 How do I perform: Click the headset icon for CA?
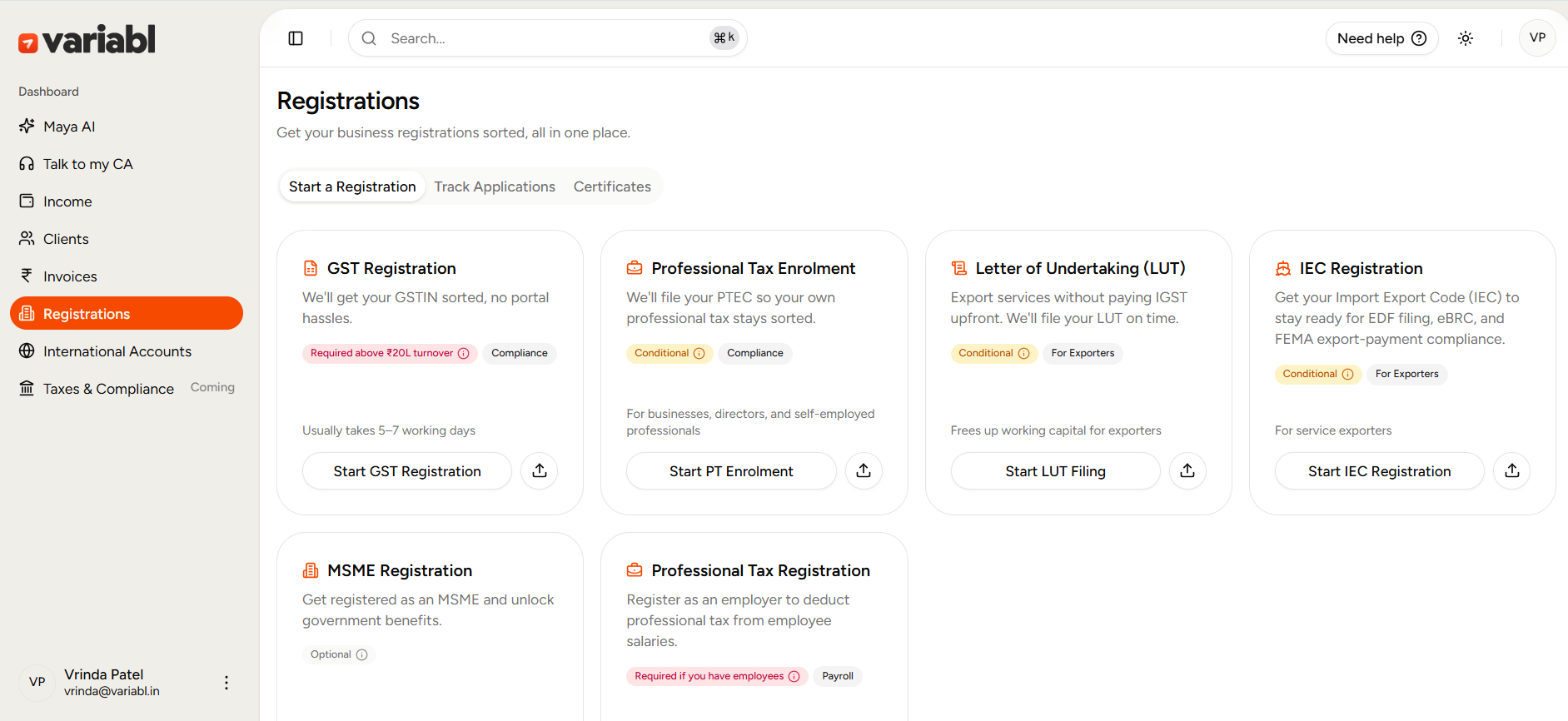(27, 164)
